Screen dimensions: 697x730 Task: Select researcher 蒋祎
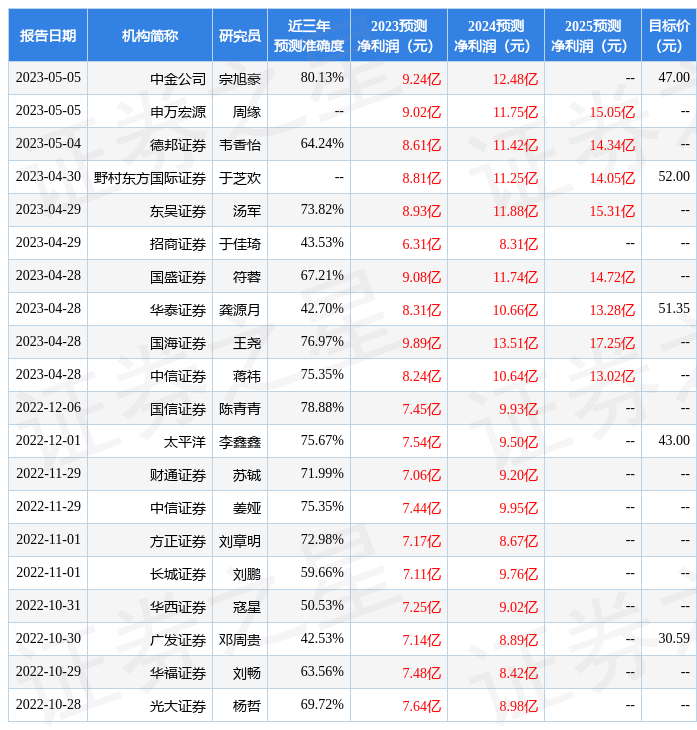(x=247, y=376)
